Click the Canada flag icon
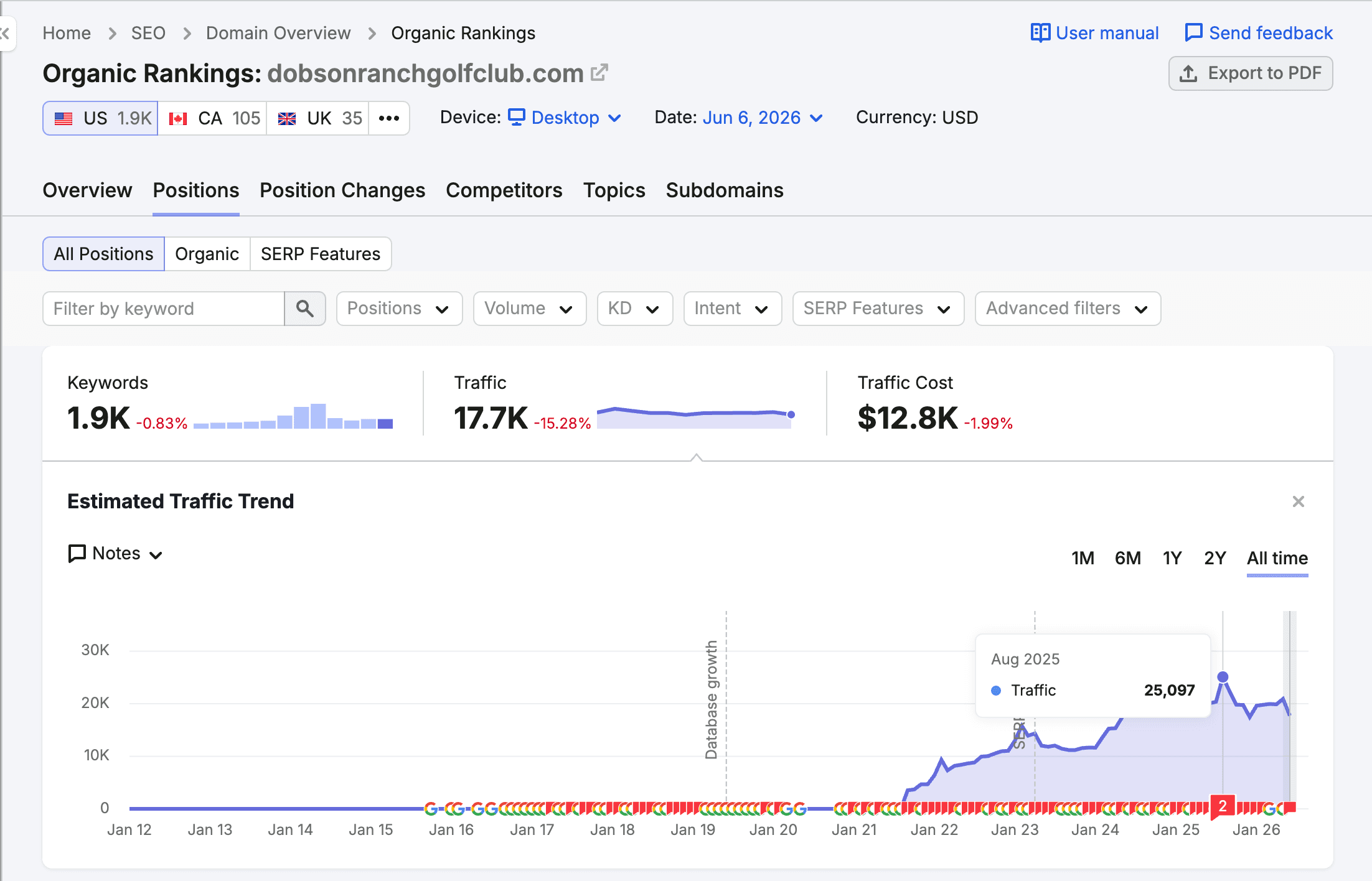The image size is (1372, 881). 178,118
